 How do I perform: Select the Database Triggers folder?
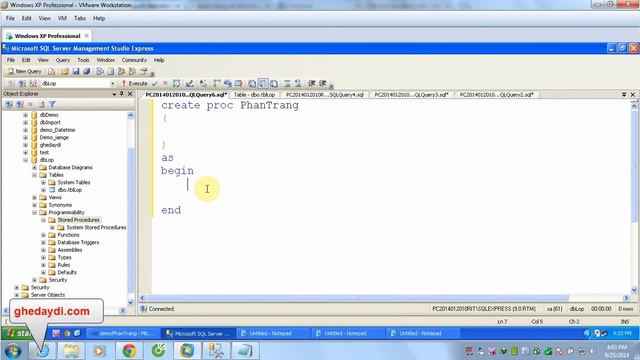coord(78,242)
